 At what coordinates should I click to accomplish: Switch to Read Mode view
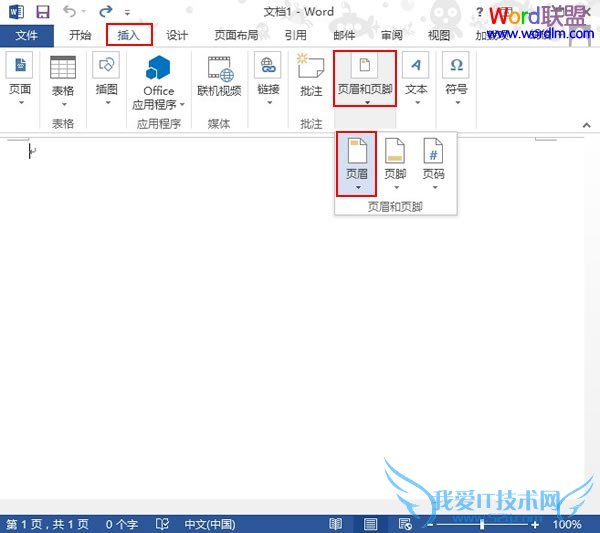pos(335,524)
